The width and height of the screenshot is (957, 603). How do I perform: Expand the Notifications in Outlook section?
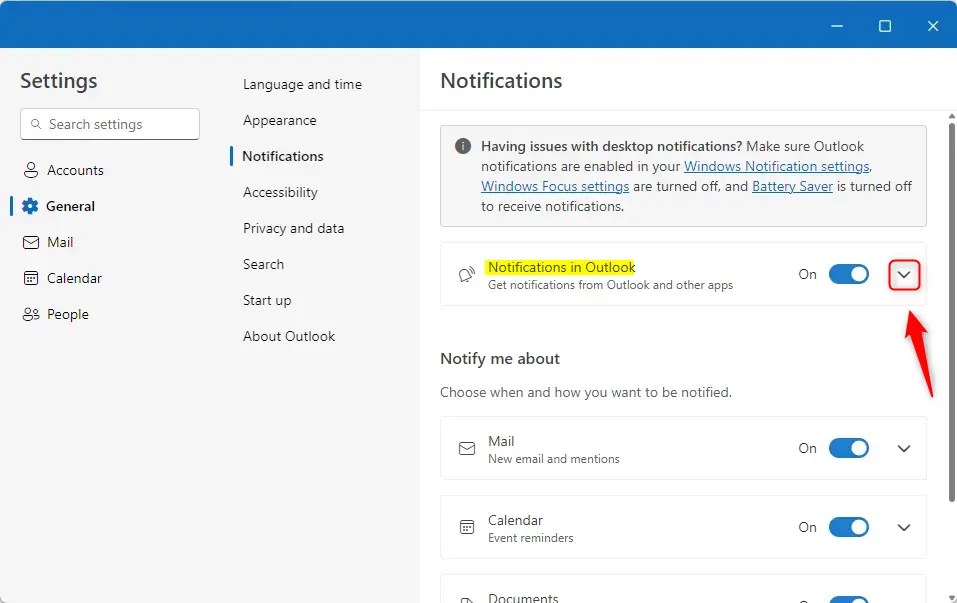903,274
